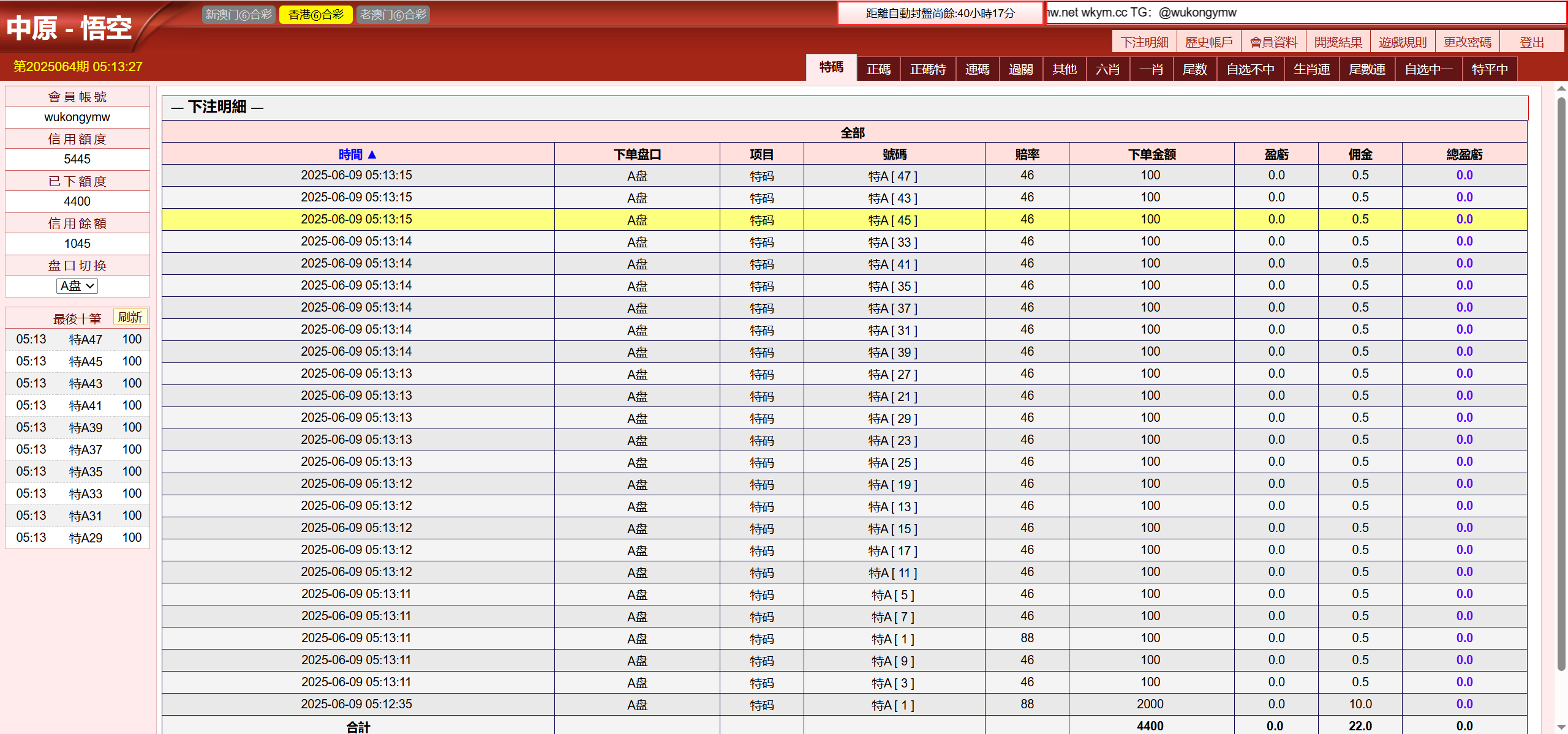
Task: Click scrollbar down arrow at bottom
Action: [x=1561, y=727]
